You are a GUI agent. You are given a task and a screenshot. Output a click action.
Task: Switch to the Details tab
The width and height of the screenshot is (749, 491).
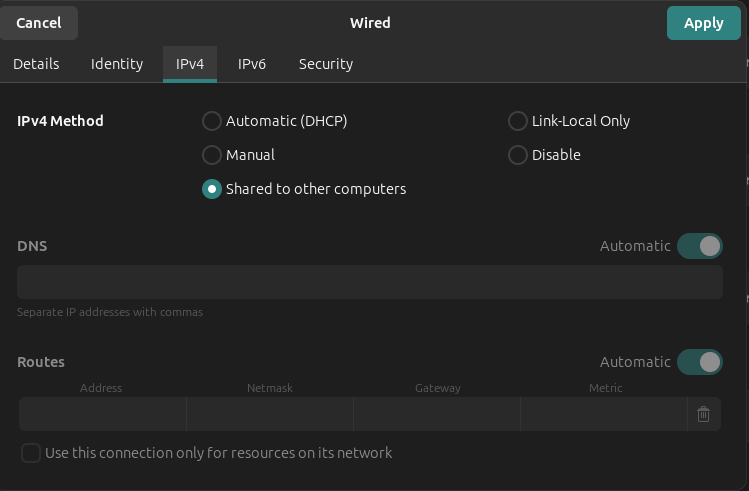coord(36,64)
